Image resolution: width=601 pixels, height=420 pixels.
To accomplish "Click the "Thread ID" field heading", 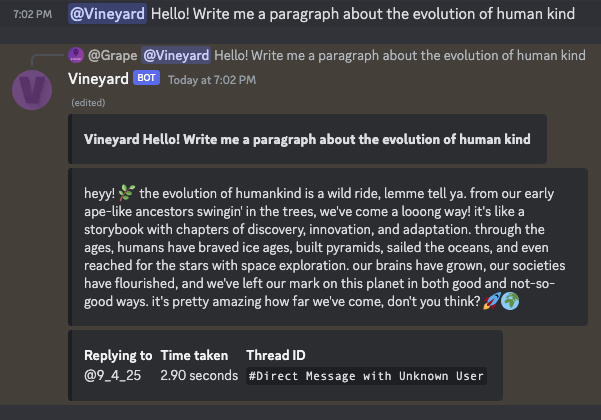I will click(276, 355).
